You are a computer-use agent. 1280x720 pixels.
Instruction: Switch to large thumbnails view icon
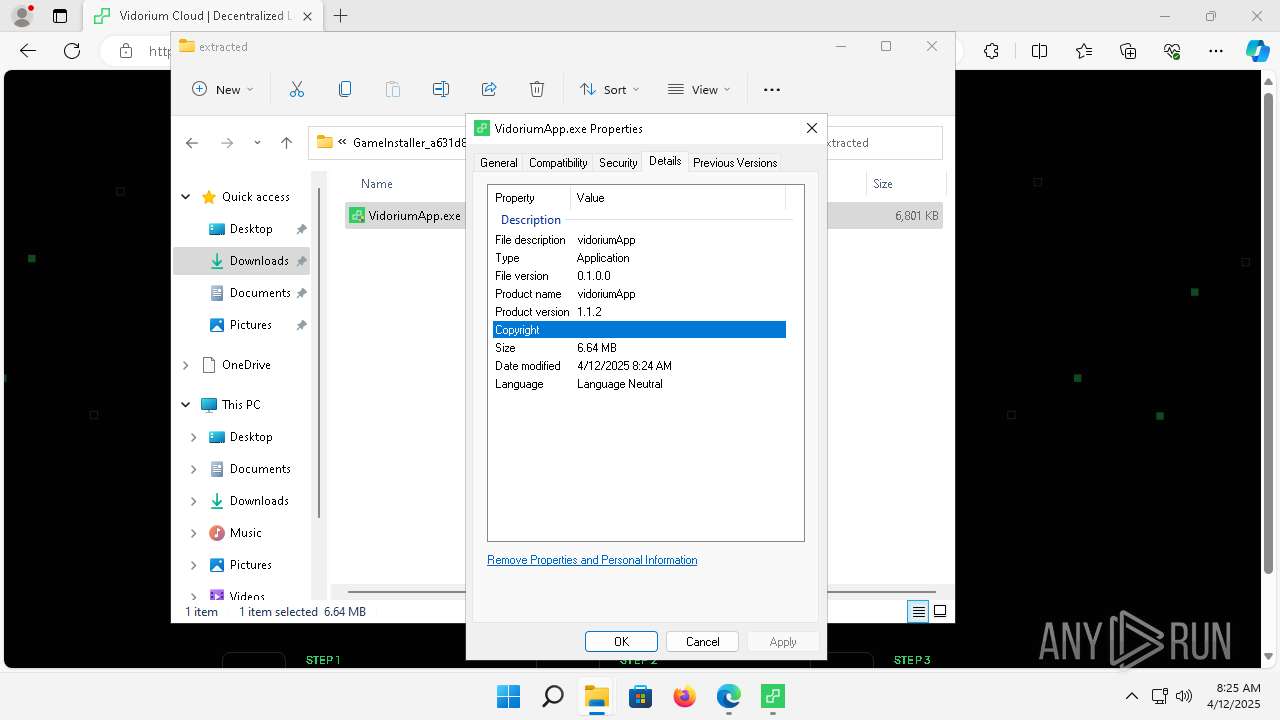(x=940, y=611)
